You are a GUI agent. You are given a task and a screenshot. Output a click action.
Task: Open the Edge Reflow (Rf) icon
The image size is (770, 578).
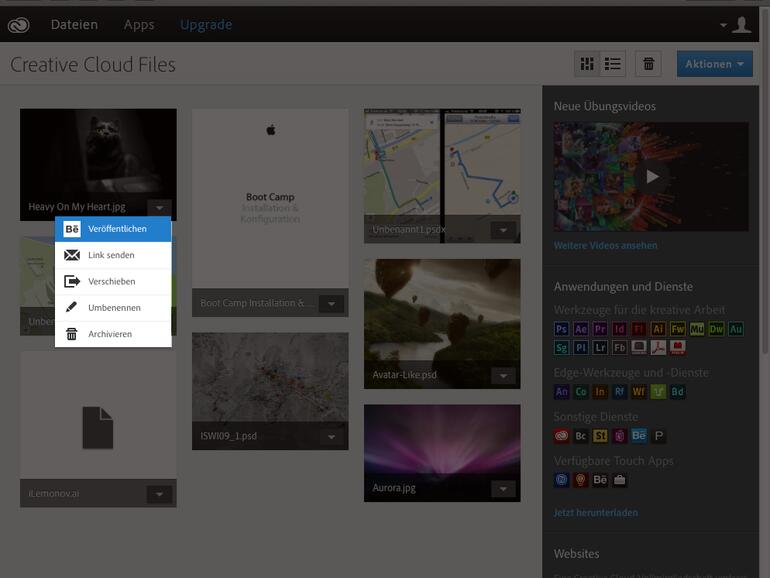[619, 391]
